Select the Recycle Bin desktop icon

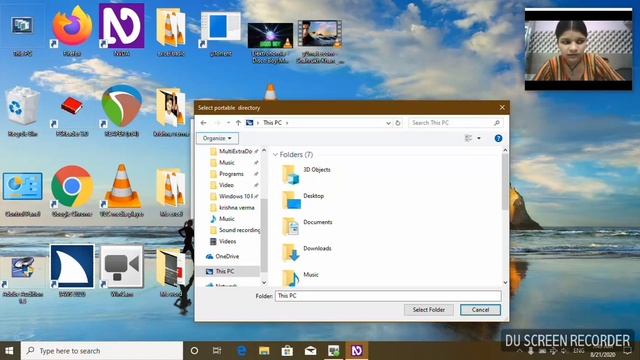pyautogui.click(x=22, y=111)
